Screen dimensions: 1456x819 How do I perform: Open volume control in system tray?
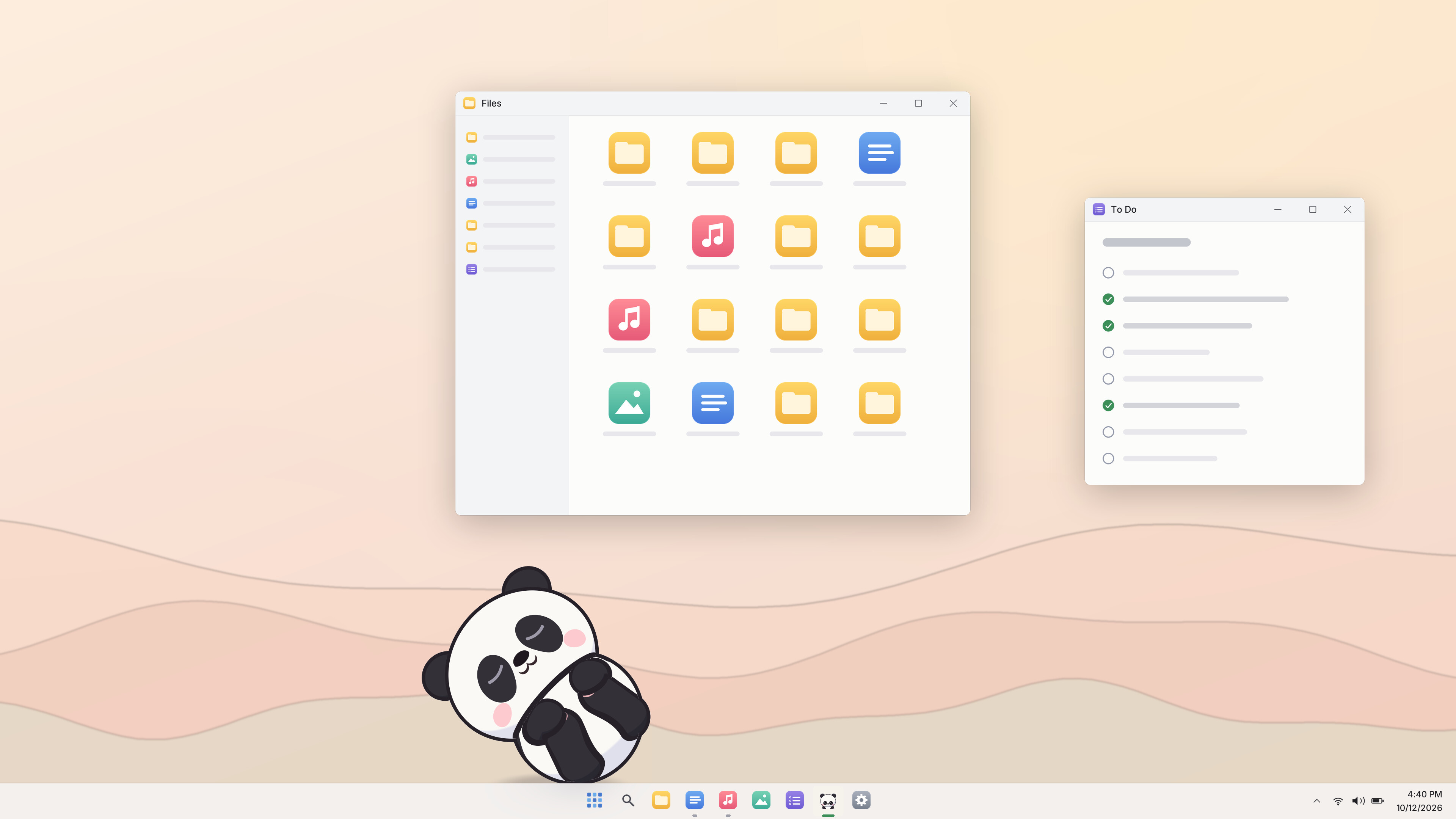[1358, 801]
